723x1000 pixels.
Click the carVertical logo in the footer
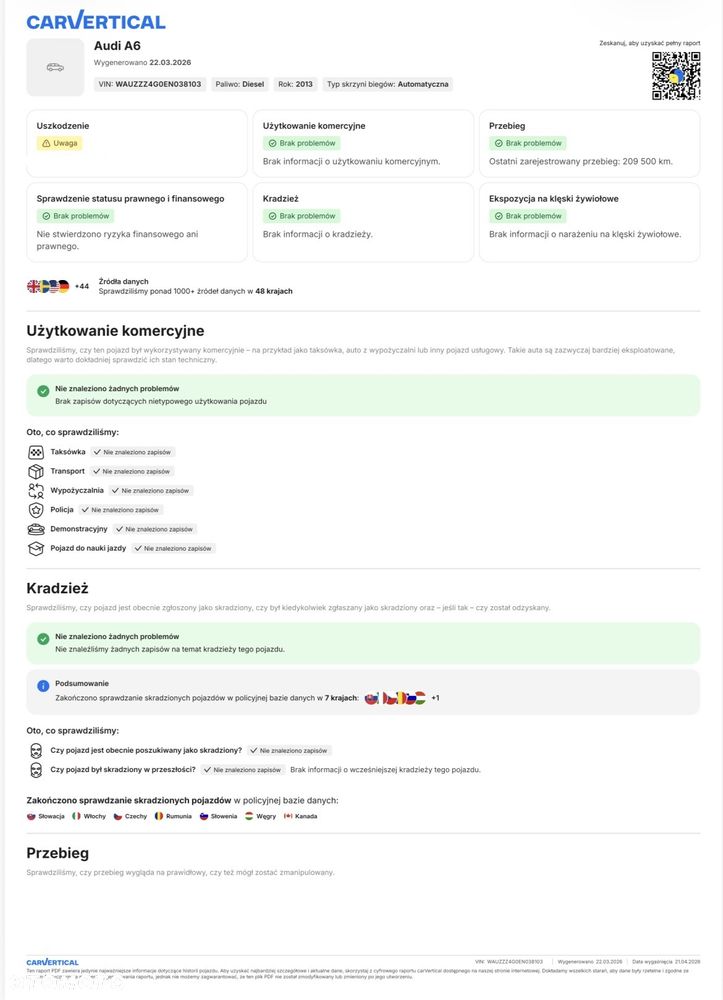(x=52, y=962)
